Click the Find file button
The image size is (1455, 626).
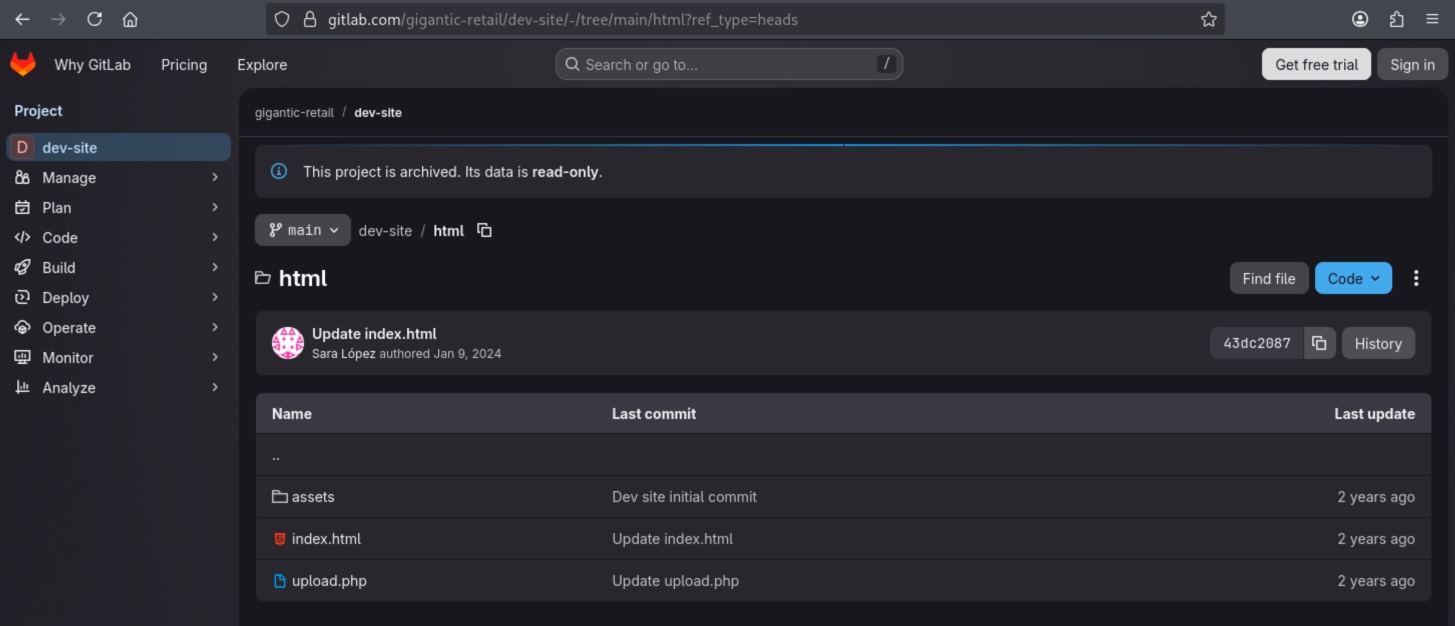click(1268, 278)
